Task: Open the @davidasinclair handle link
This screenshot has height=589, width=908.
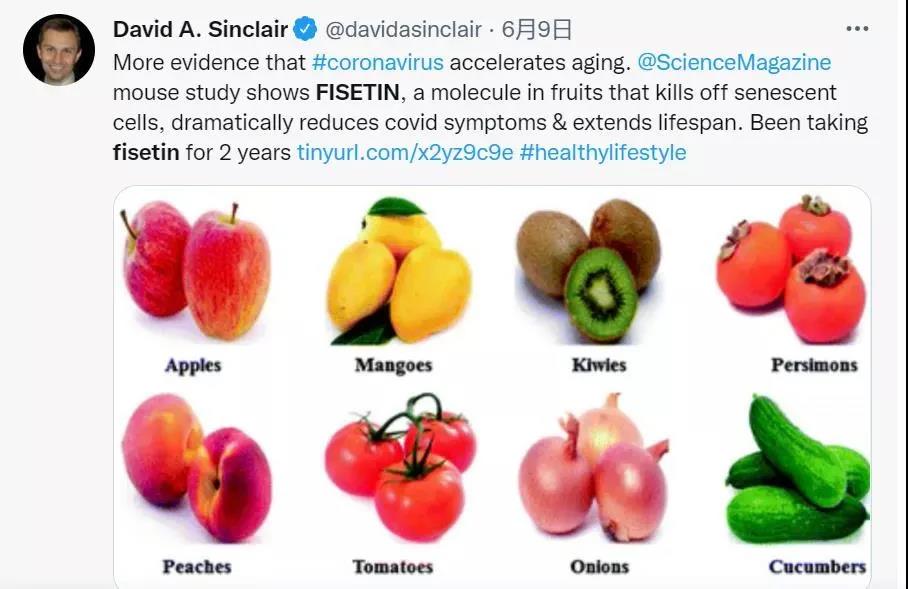Action: [x=404, y=30]
